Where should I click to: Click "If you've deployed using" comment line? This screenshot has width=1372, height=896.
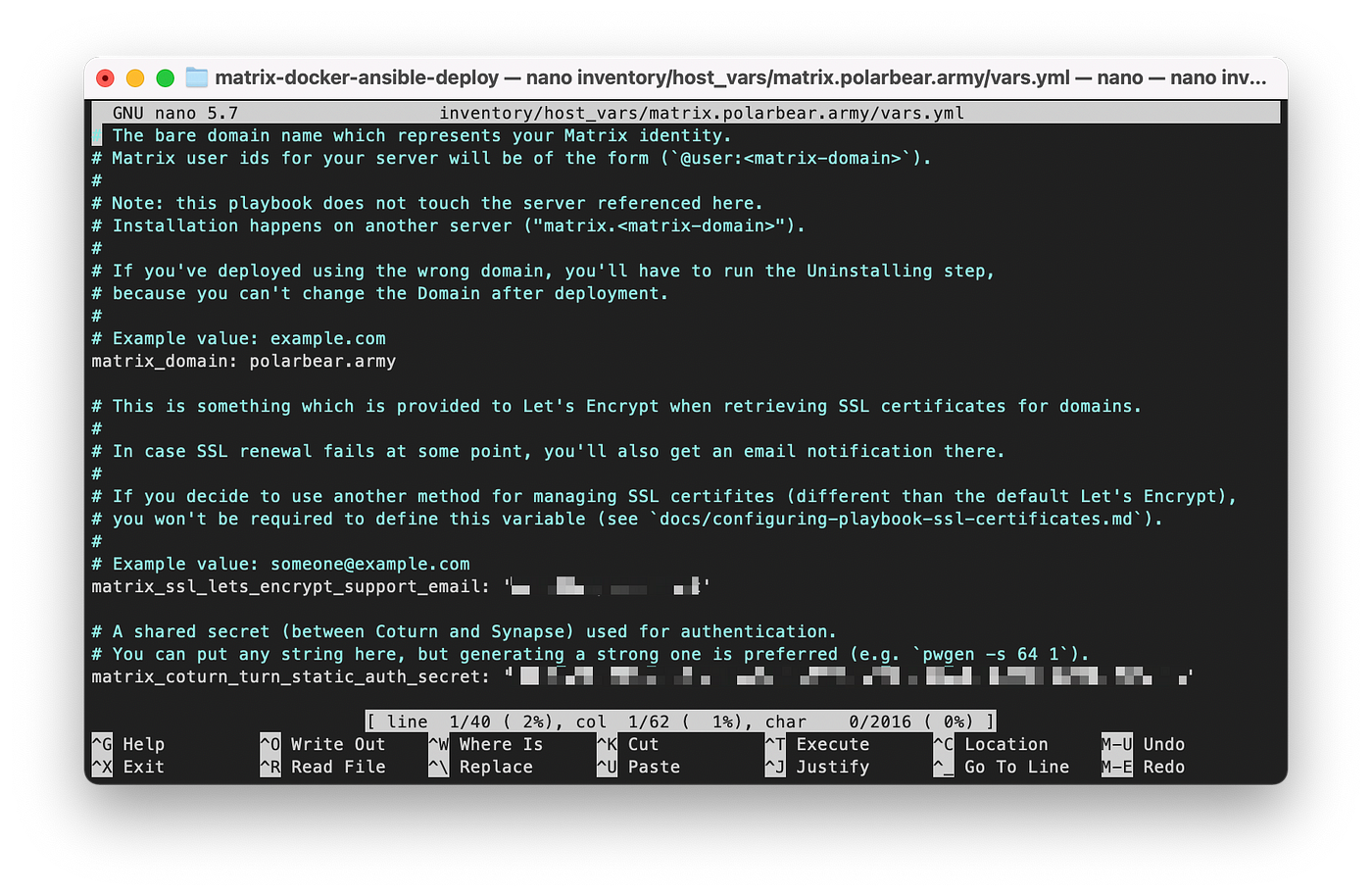point(543,271)
